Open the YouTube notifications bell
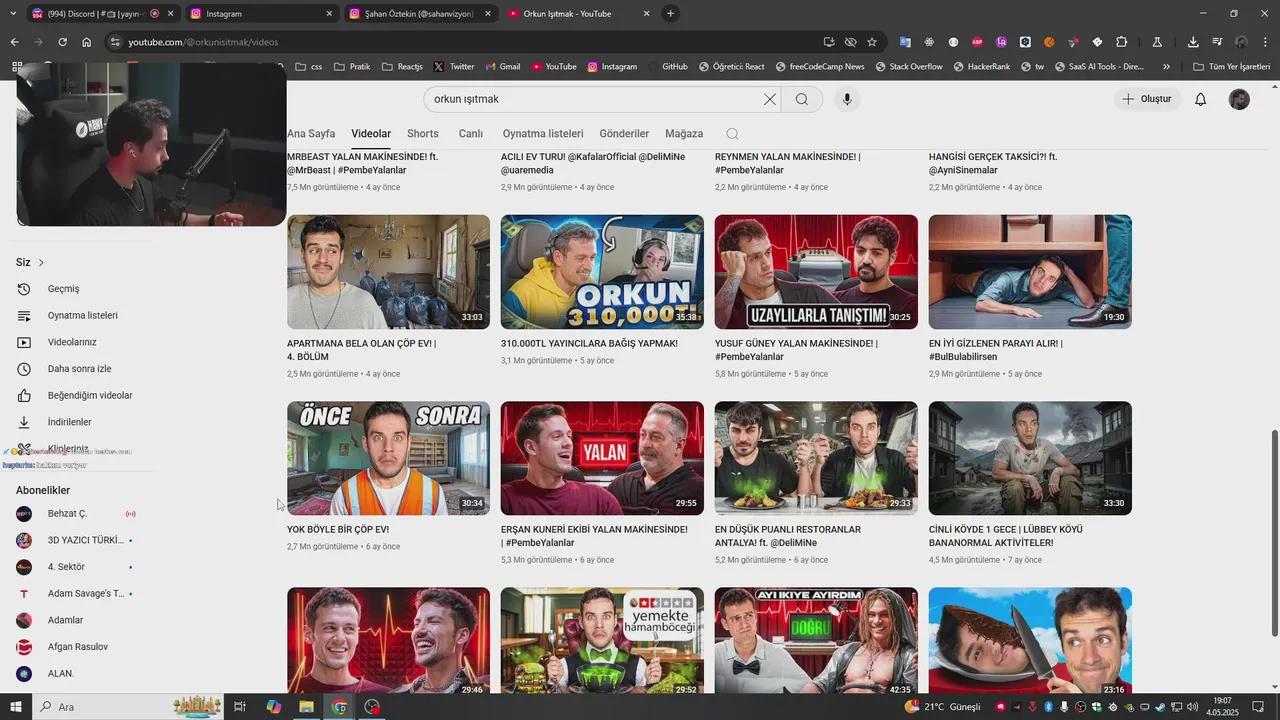 click(1201, 99)
